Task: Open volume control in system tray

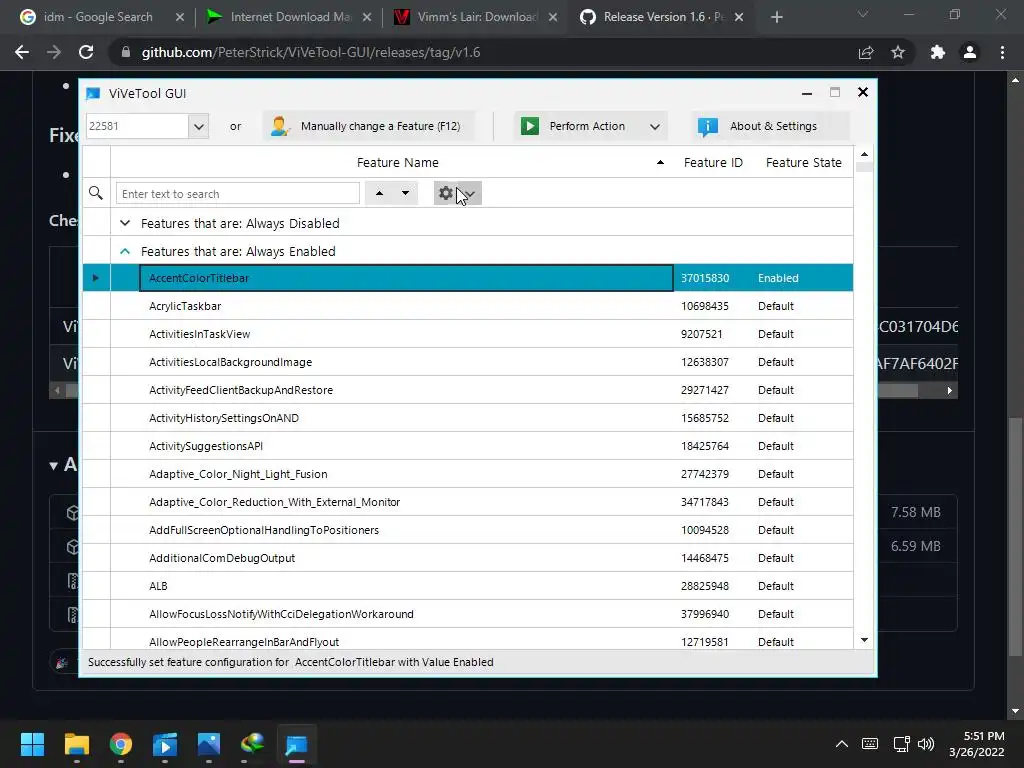Action: (x=926, y=744)
